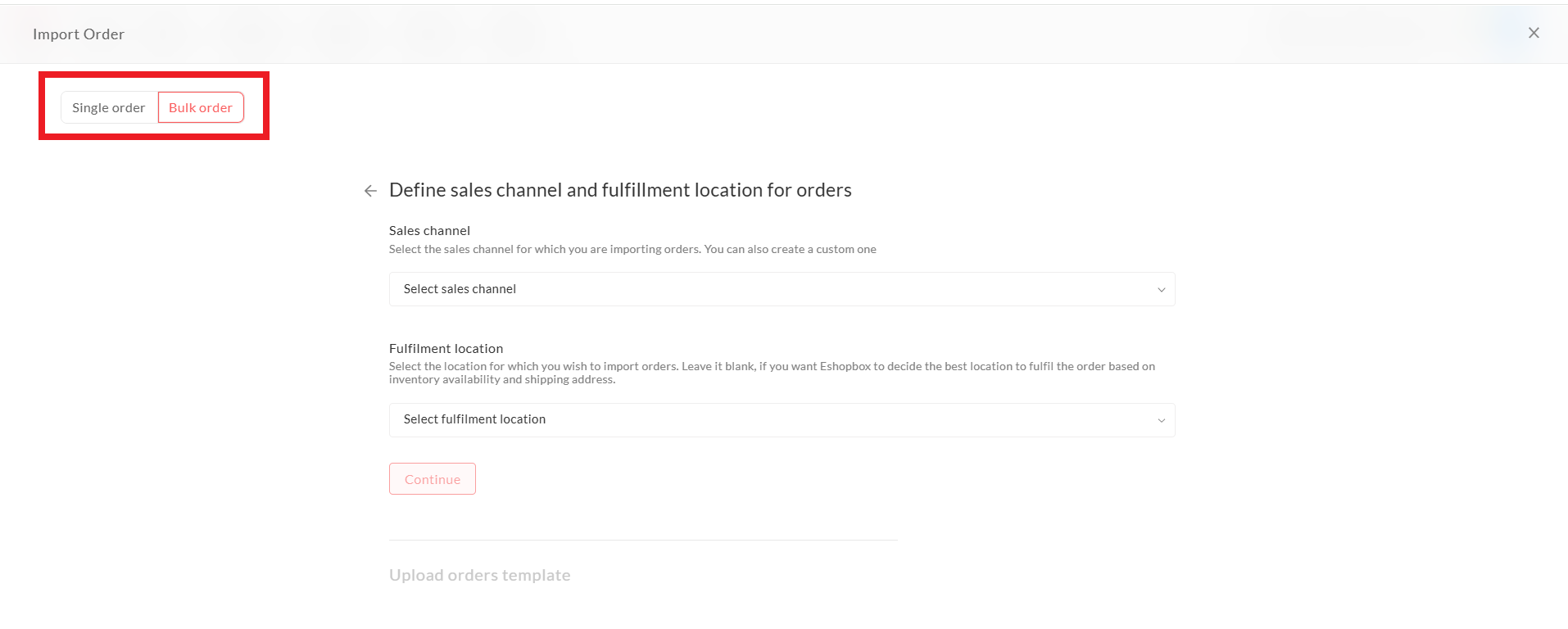
Task: Click the 'Select sales channel' placeholder text
Action: (x=460, y=289)
